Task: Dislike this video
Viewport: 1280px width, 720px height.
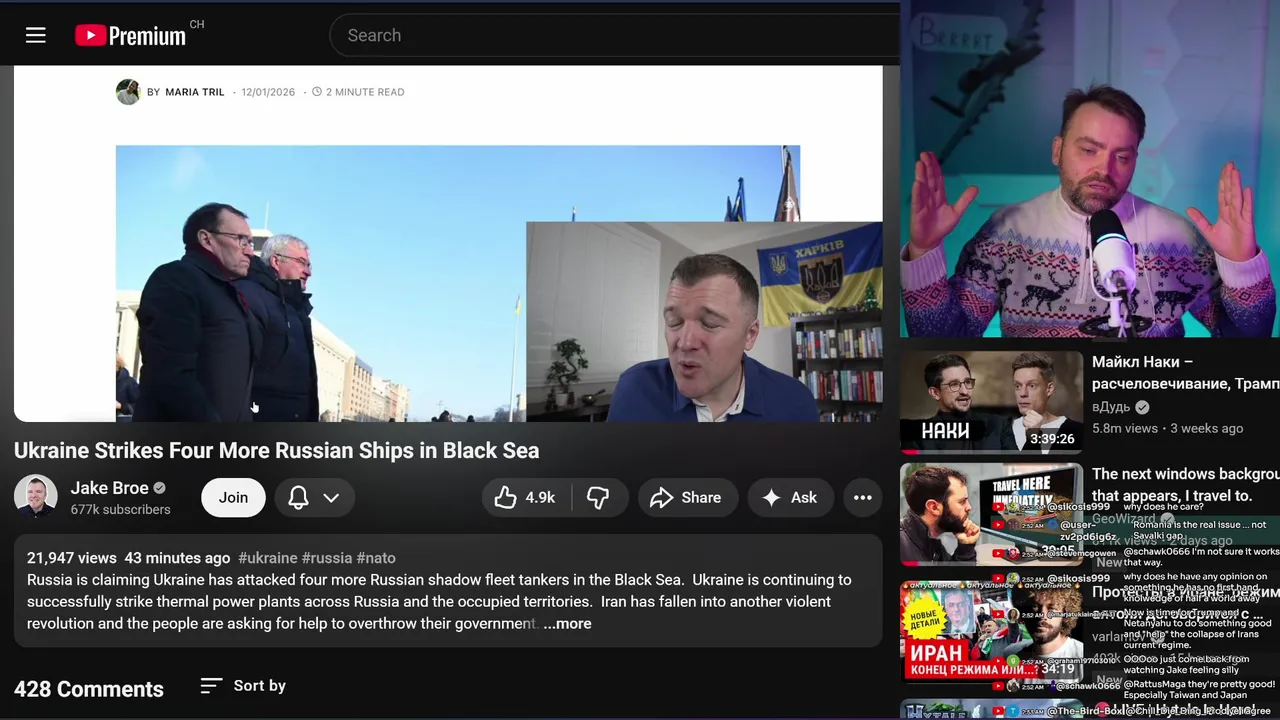Action: tap(599, 497)
